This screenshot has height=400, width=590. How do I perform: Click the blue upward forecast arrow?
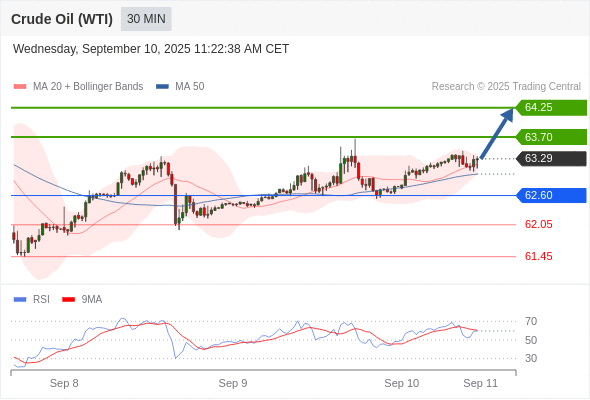497,133
